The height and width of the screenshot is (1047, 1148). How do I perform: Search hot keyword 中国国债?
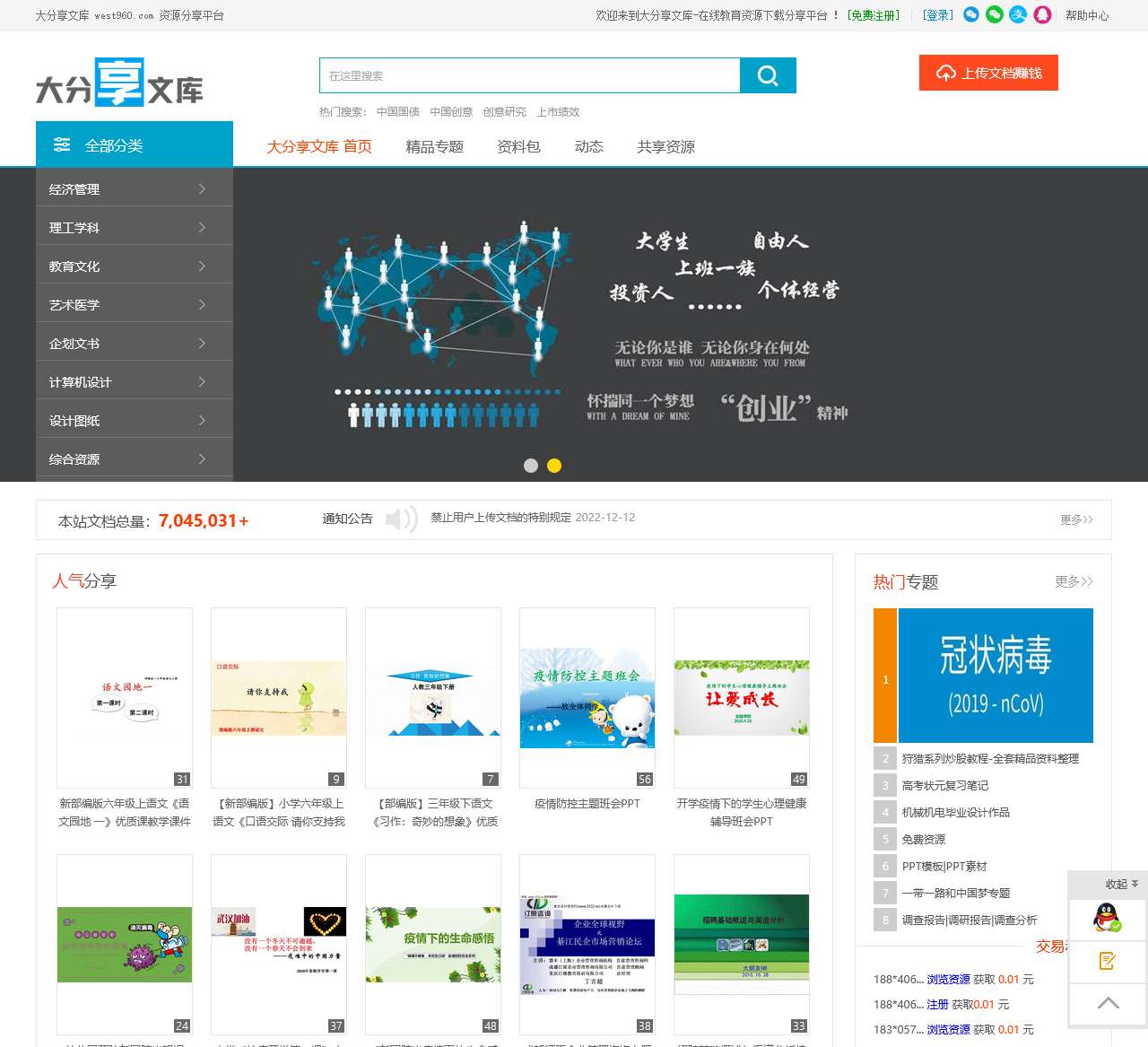[x=398, y=112]
